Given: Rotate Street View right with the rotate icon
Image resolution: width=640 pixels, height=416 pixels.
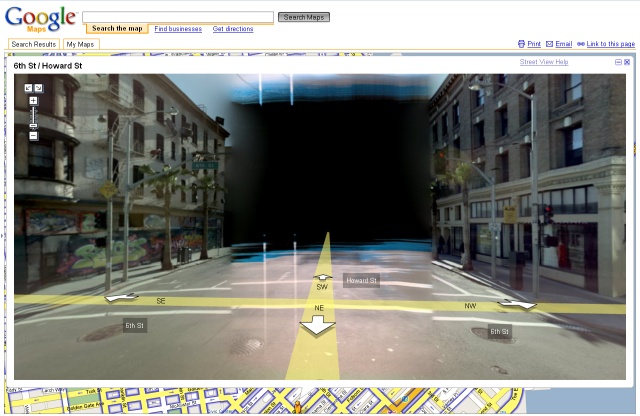Looking at the screenshot, I should pos(38,88).
